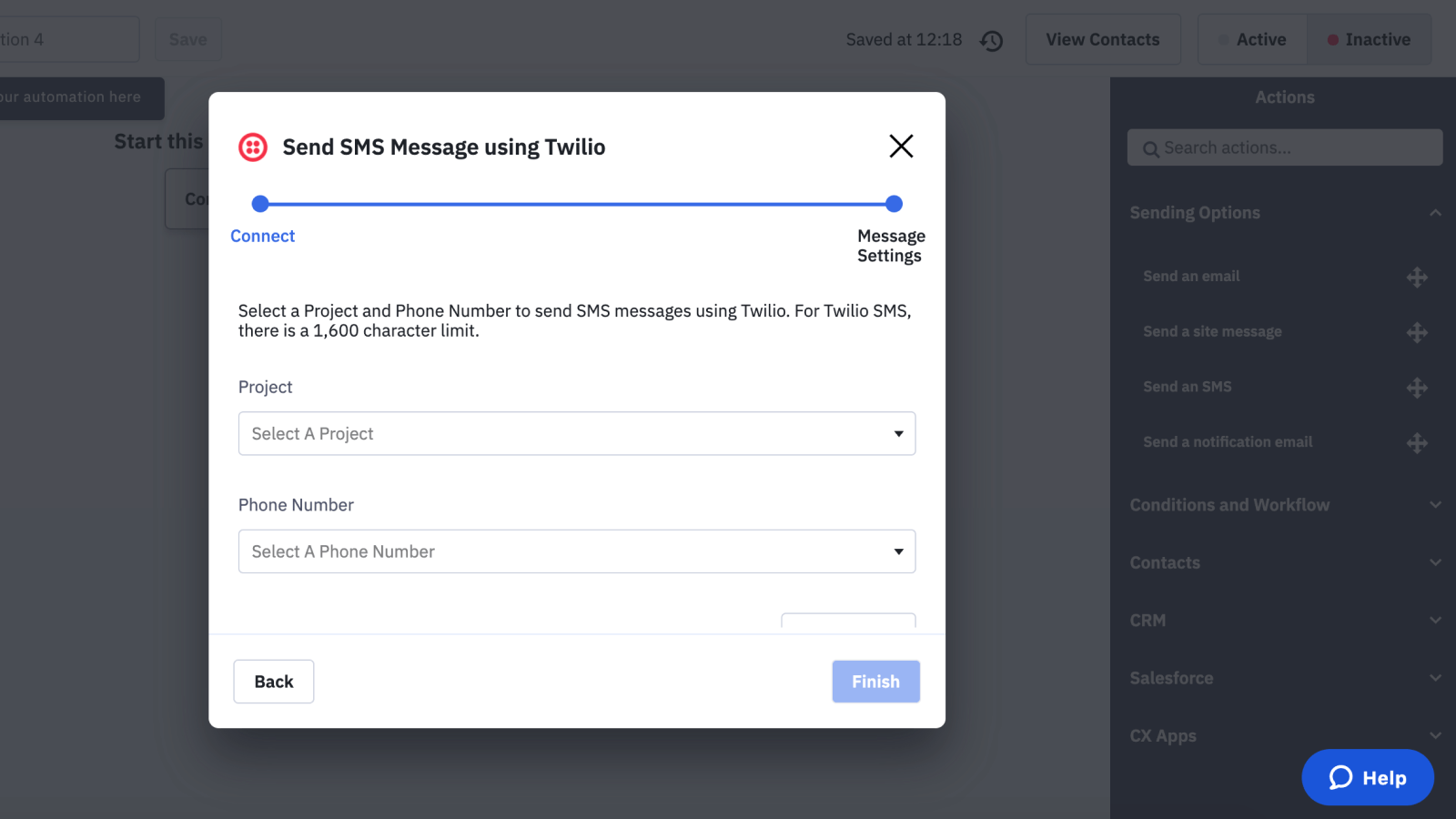Click the Back button
Screen dimensions: 1456x819
click(x=273, y=682)
